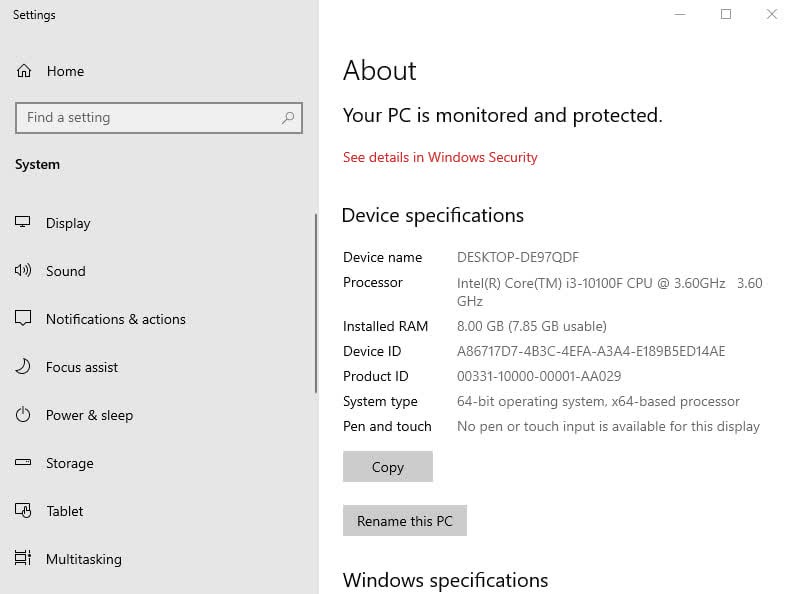Viewport: 795px width, 594px height.
Task: Go to Storage settings
Action: 70,463
